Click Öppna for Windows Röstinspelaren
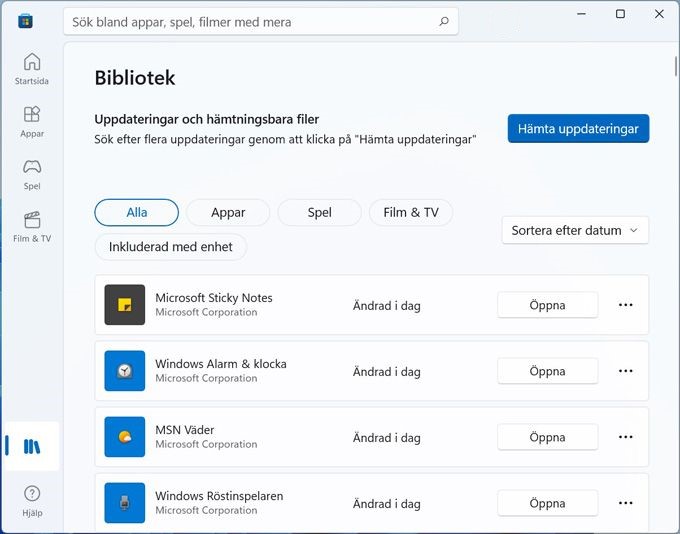This screenshot has height=534, width=680. pos(547,503)
